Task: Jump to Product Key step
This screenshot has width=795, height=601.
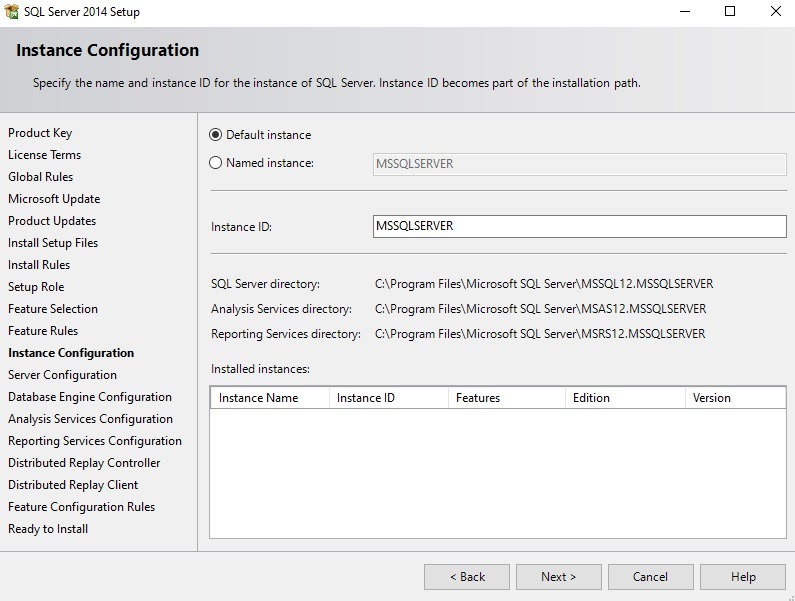Action: (x=40, y=133)
